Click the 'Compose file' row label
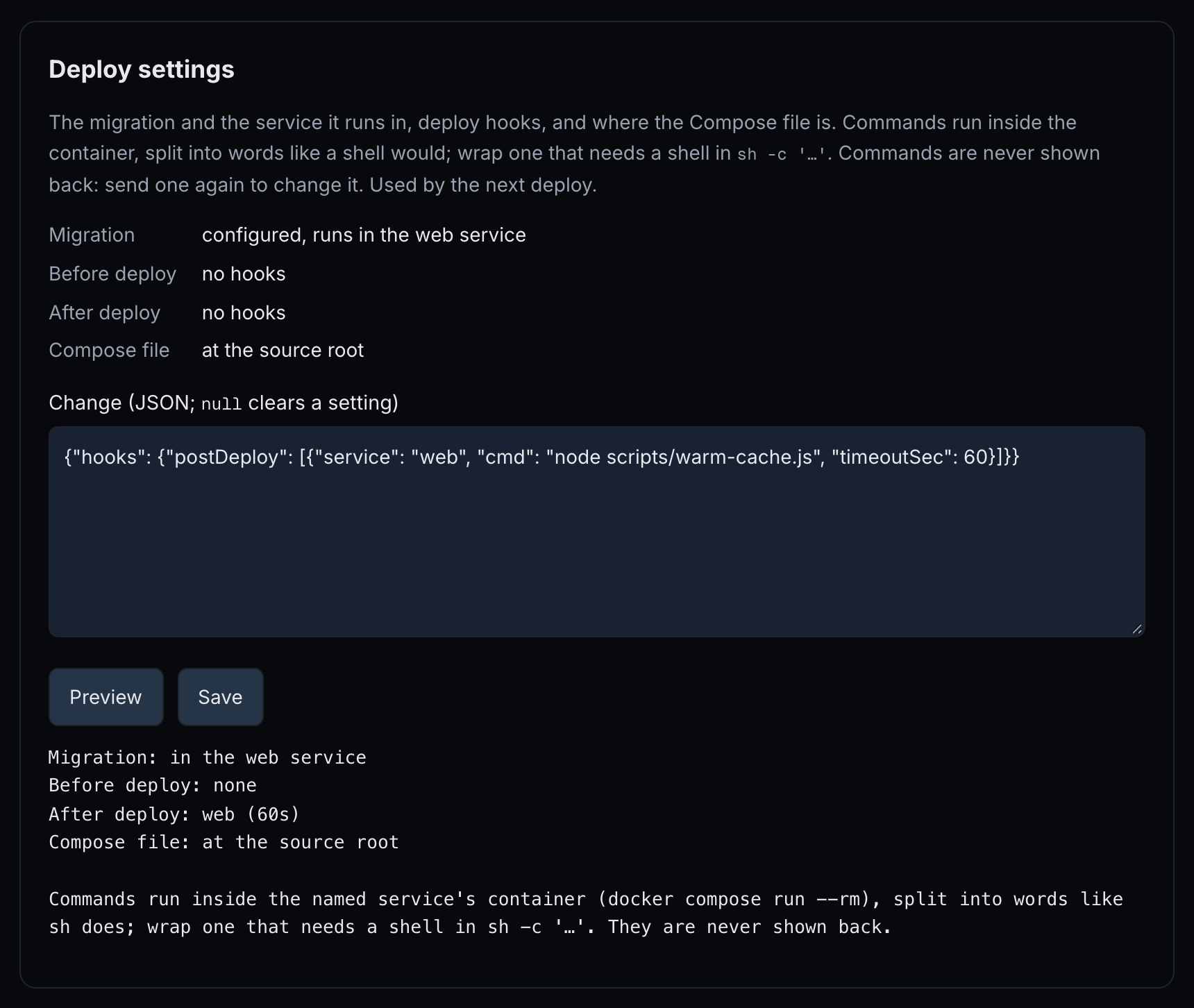The height and width of the screenshot is (1008, 1194). point(109,350)
